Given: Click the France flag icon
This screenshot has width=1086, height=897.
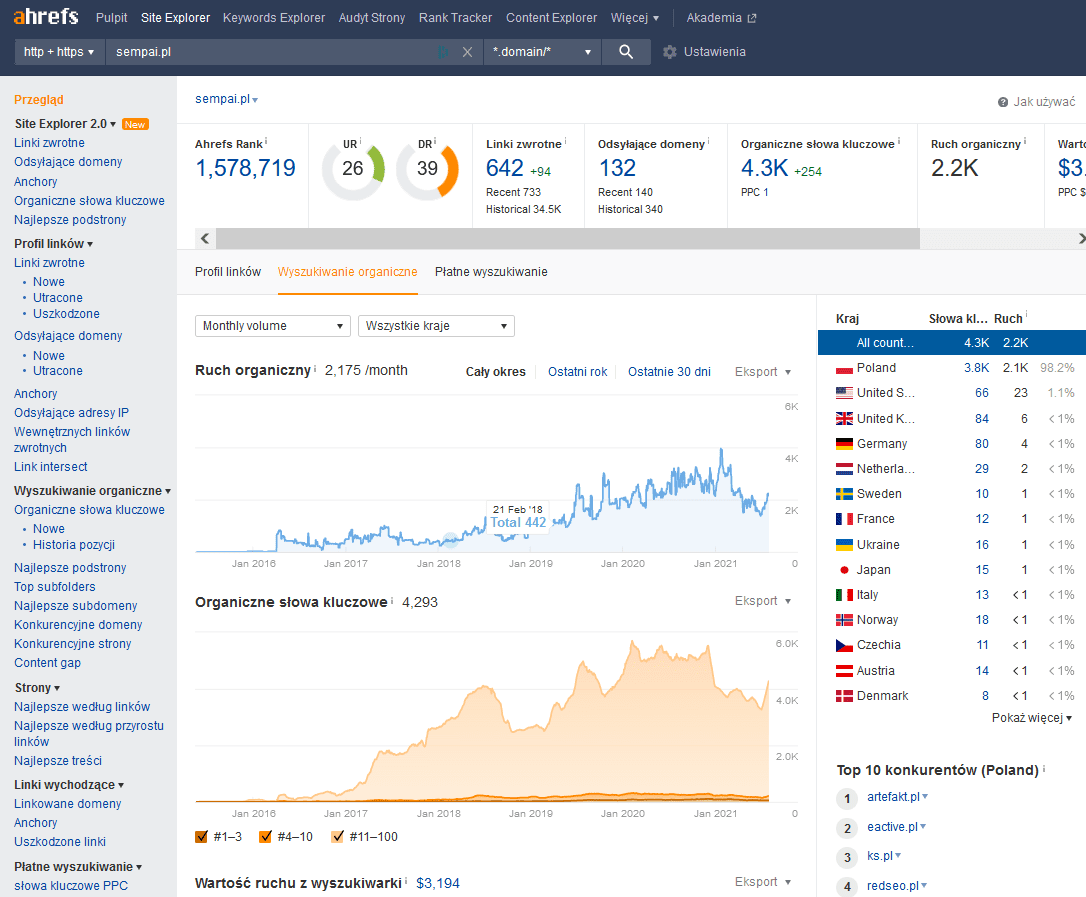Looking at the screenshot, I should pos(844,519).
